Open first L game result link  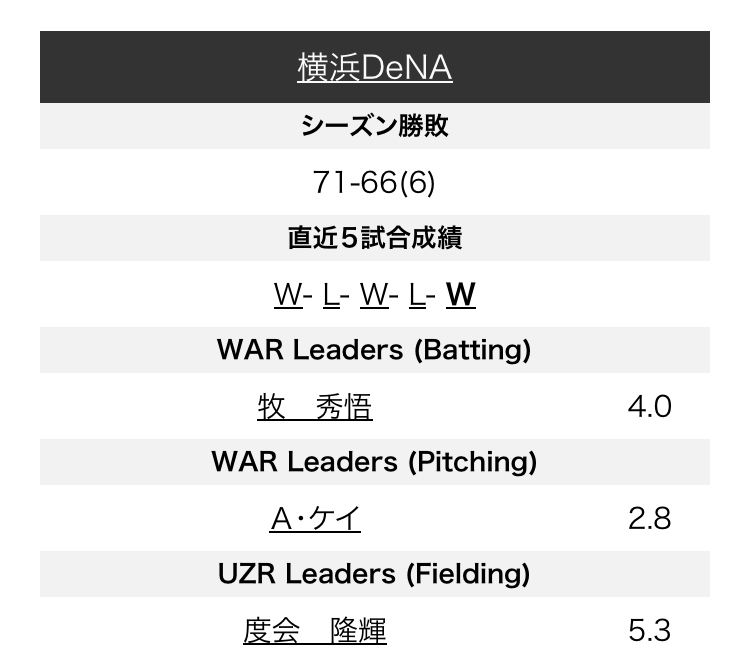click(x=331, y=294)
